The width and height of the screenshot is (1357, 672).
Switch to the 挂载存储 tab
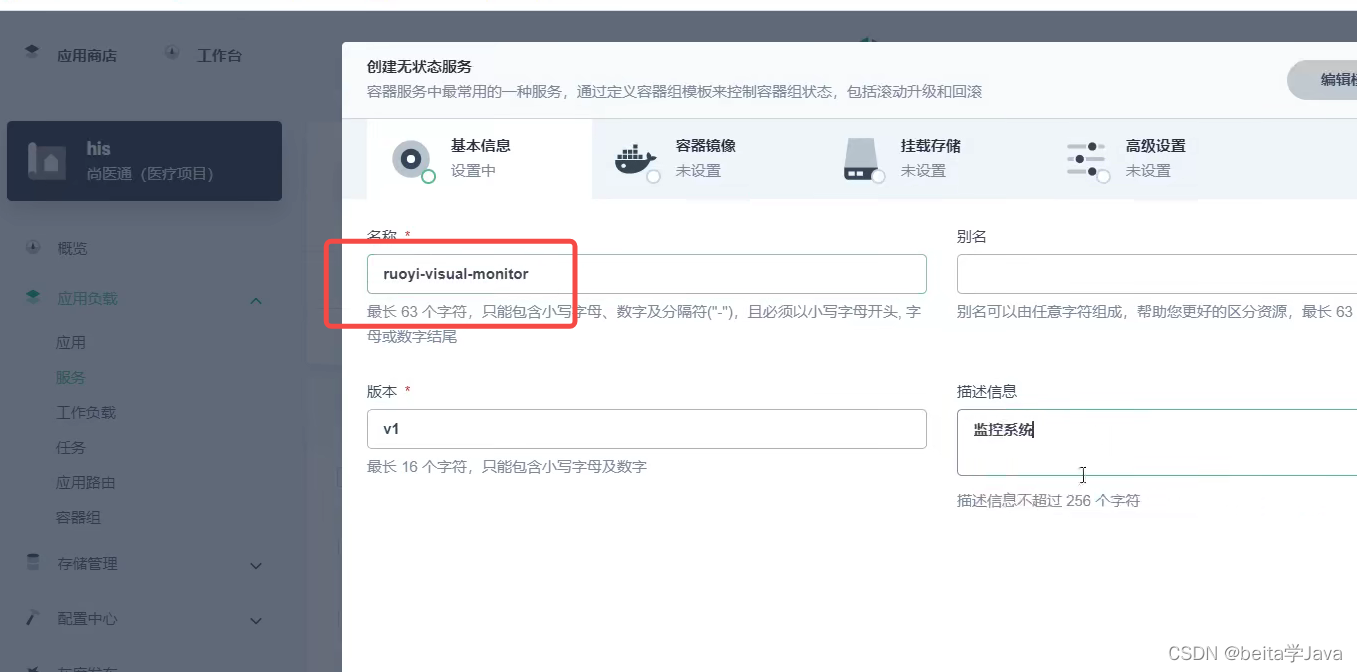coord(929,159)
